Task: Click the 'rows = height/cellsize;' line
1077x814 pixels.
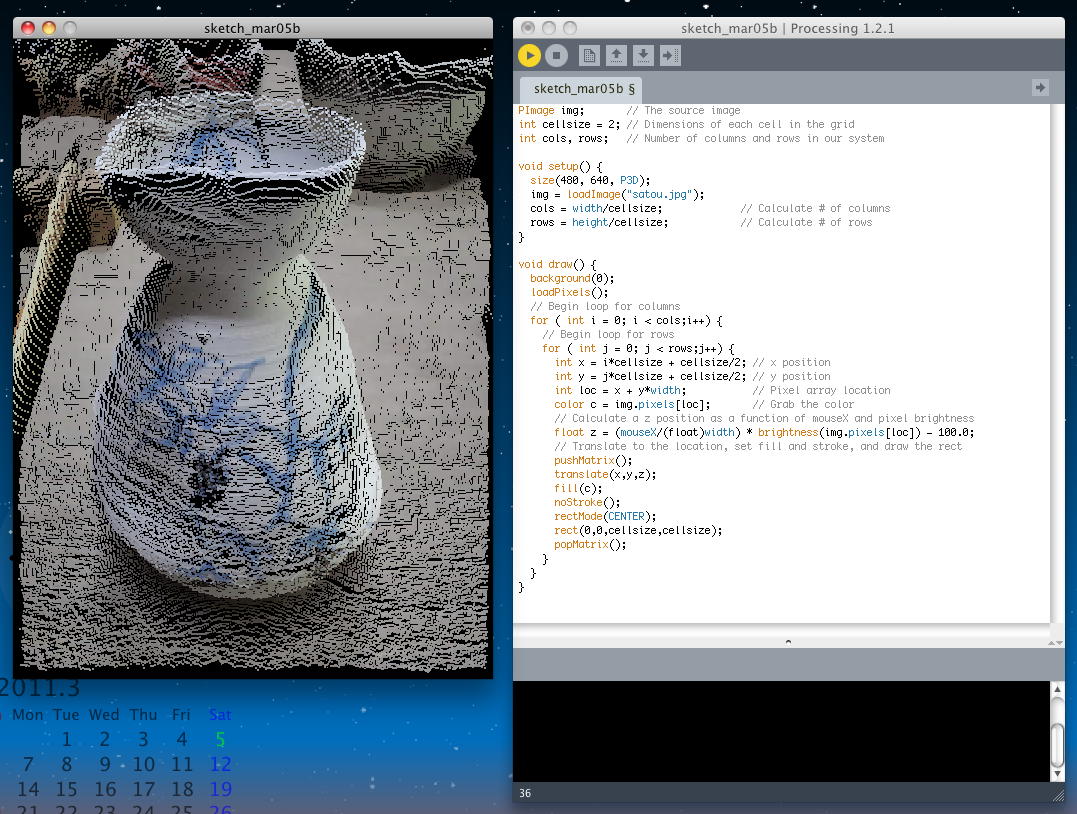Action: 598,223
